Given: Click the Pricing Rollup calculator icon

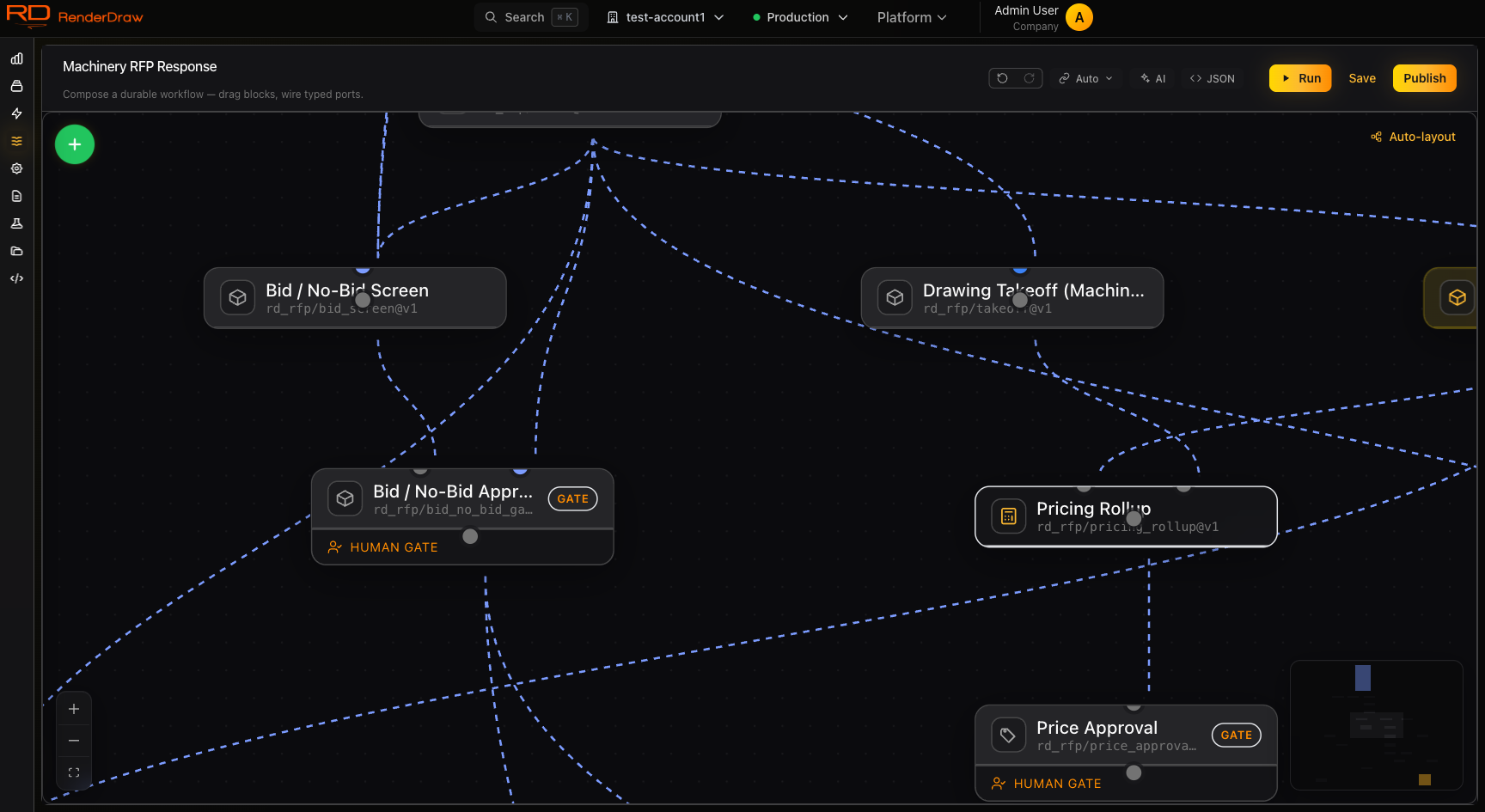Looking at the screenshot, I should tap(1009, 516).
